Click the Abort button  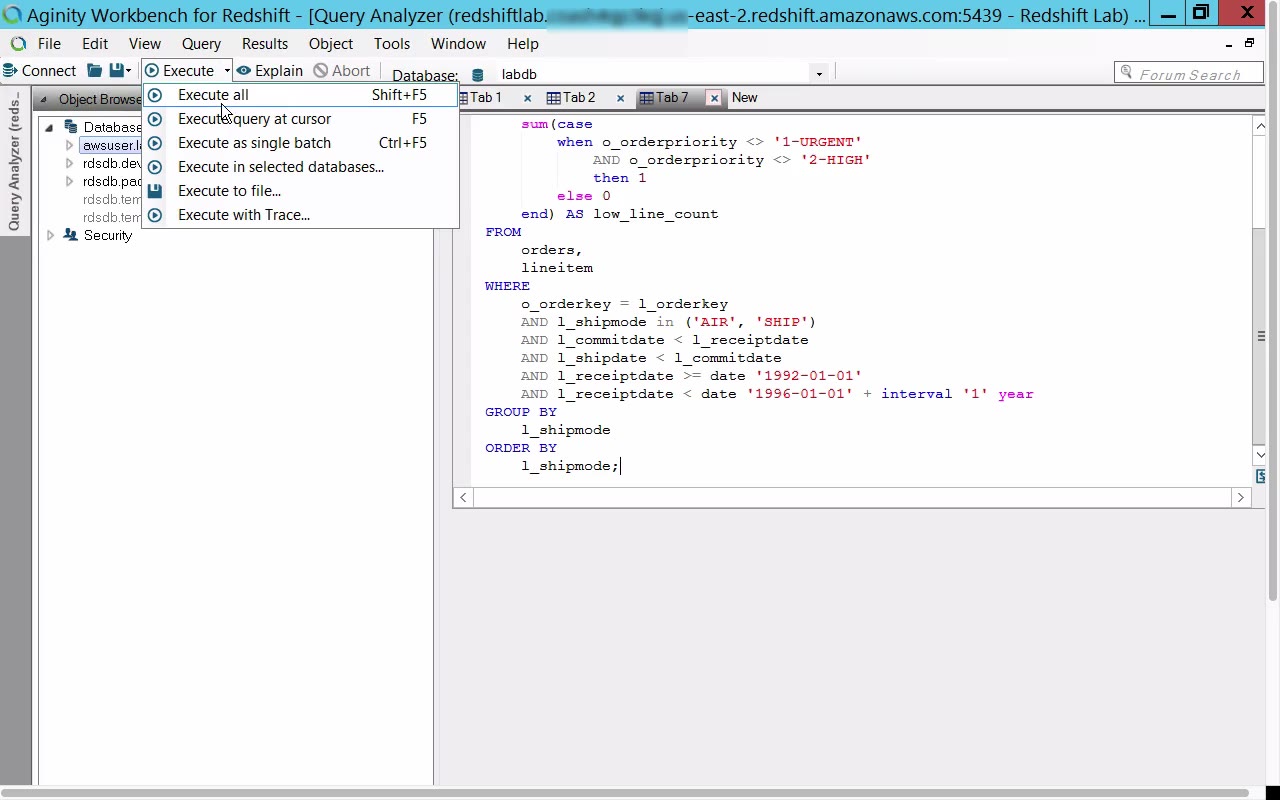[x=342, y=71]
